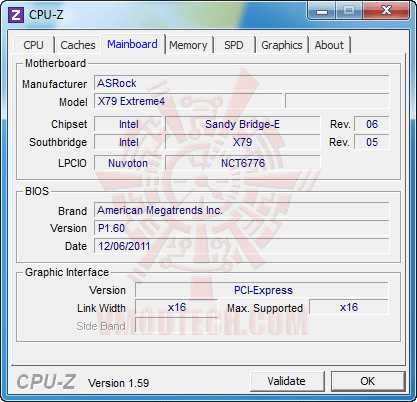The image size is (417, 402).
Task: Switch to the CPU tab
Action: tap(33, 45)
